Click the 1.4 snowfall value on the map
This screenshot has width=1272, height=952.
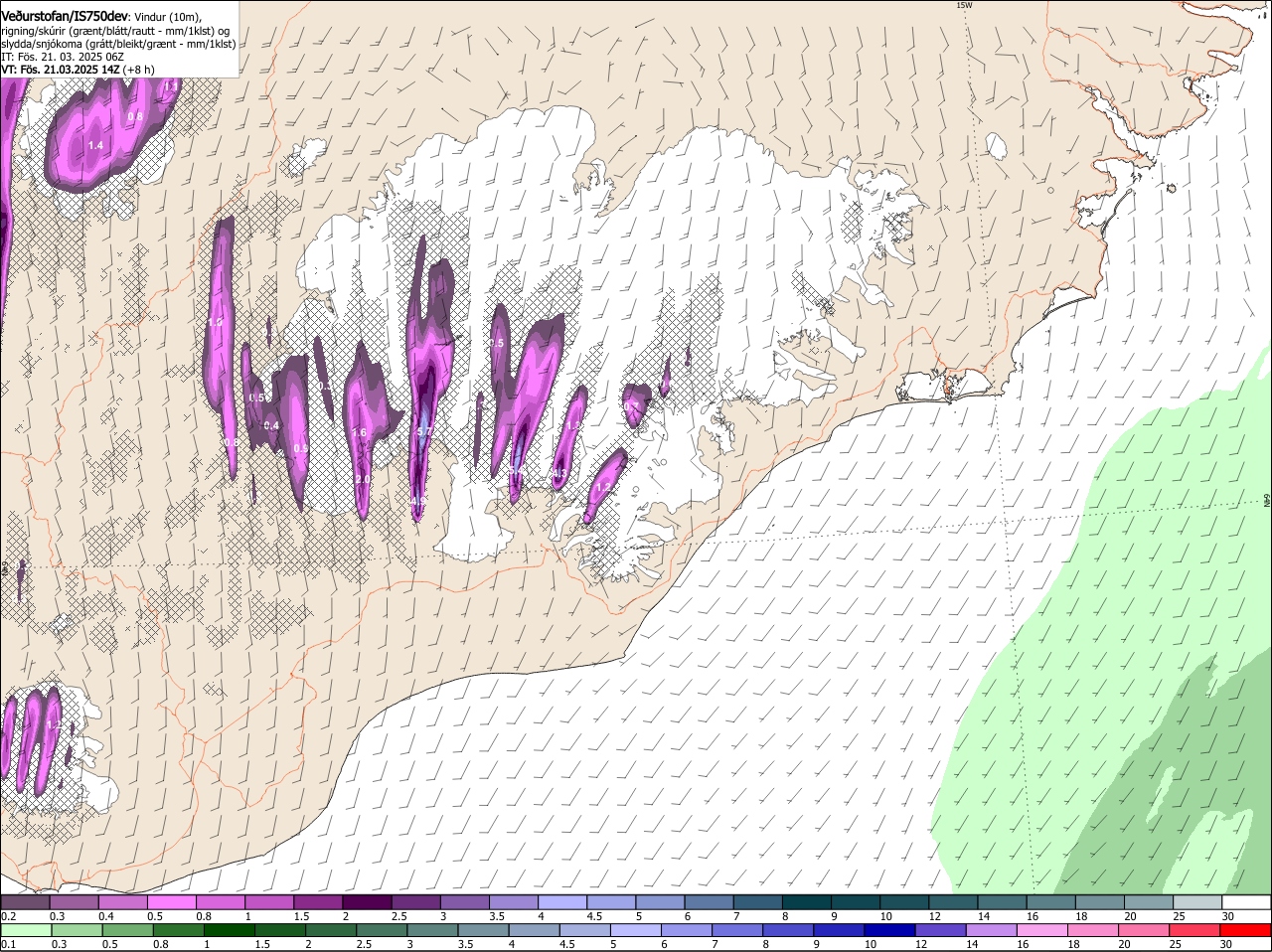95,146
